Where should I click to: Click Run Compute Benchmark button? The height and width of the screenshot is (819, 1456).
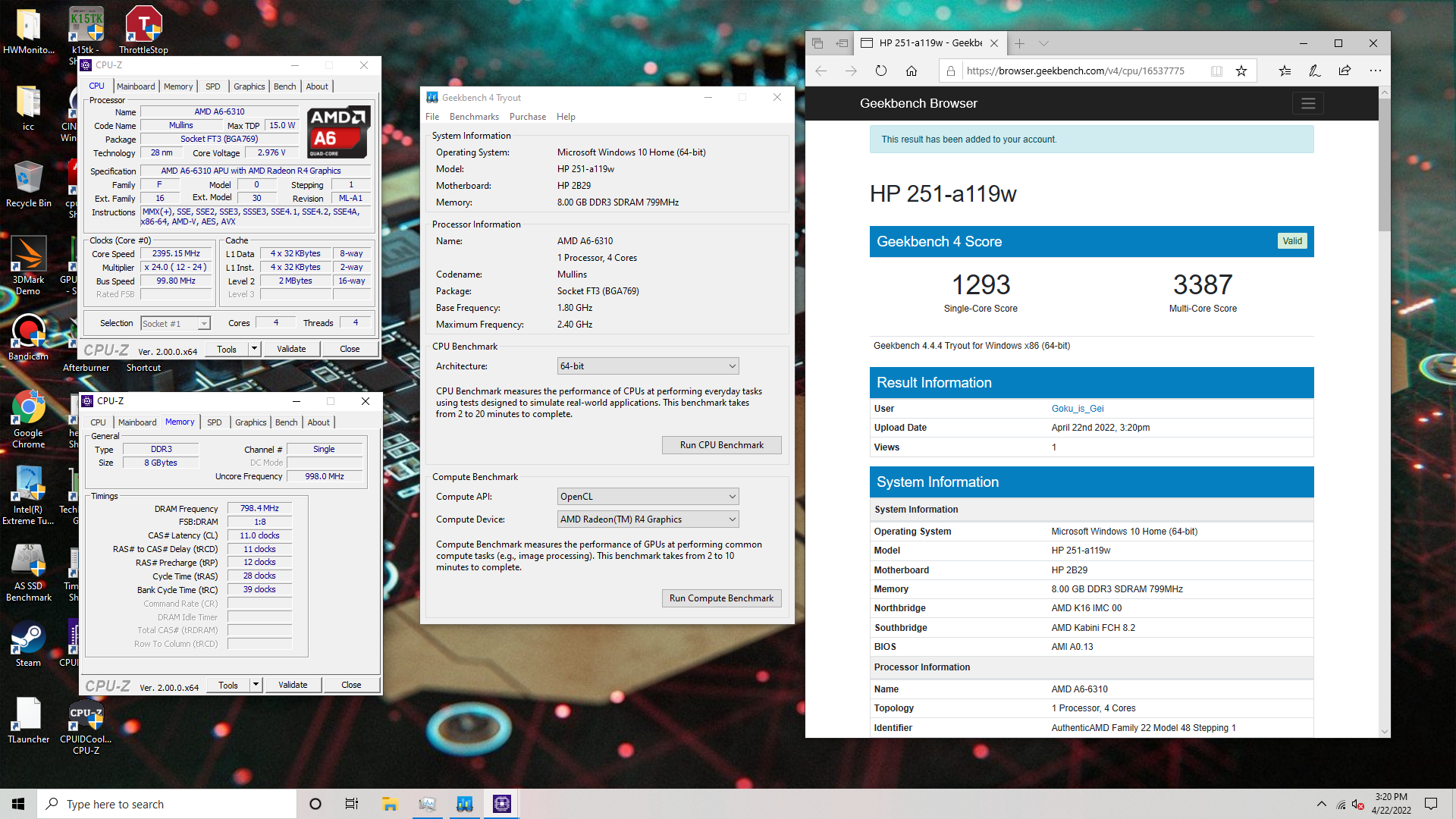point(721,598)
